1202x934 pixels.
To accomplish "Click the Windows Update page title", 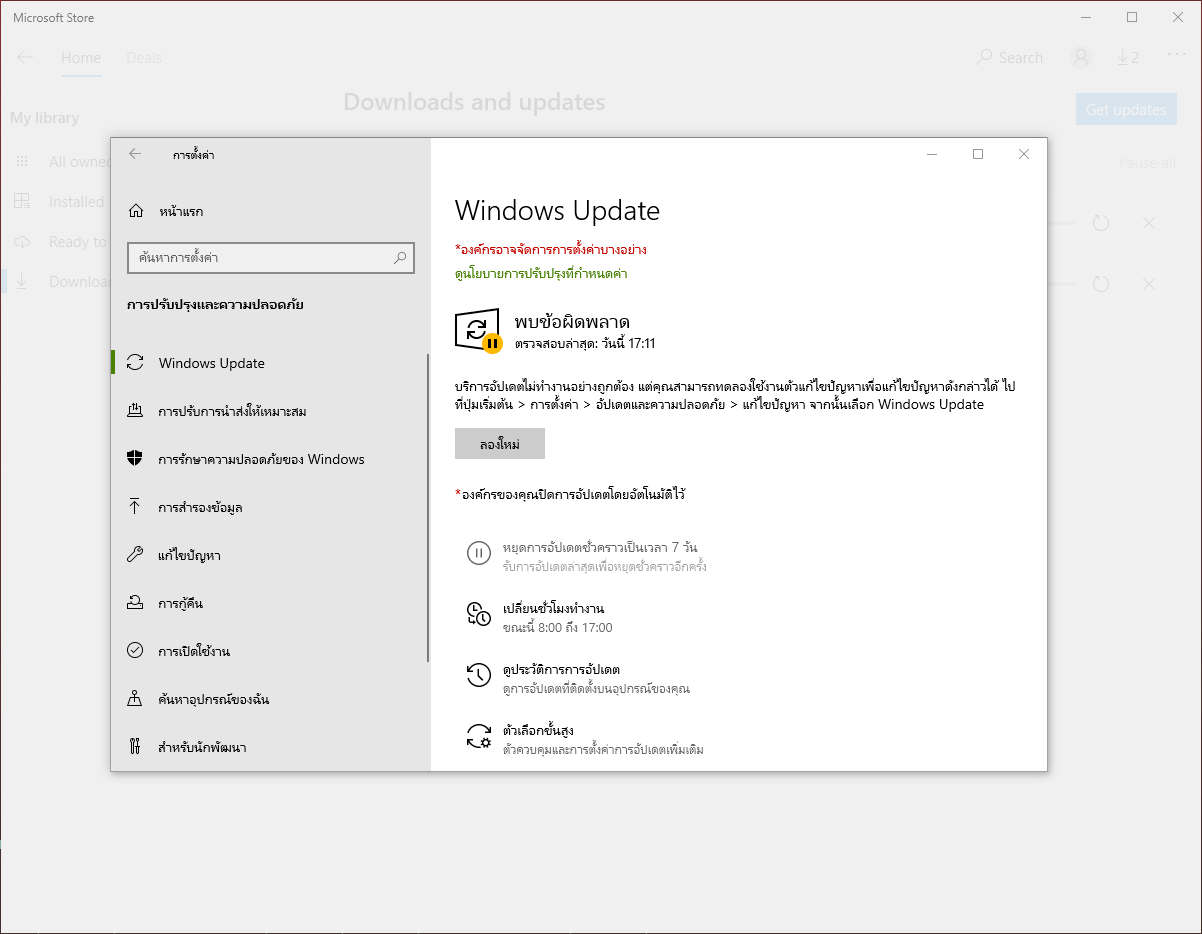I will point(557,211).
